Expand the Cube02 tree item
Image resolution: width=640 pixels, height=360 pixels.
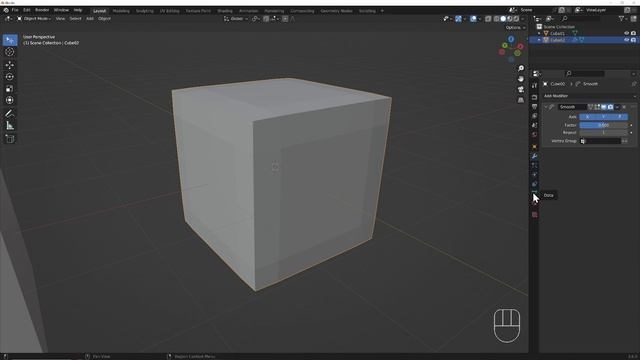coord(539,40)
